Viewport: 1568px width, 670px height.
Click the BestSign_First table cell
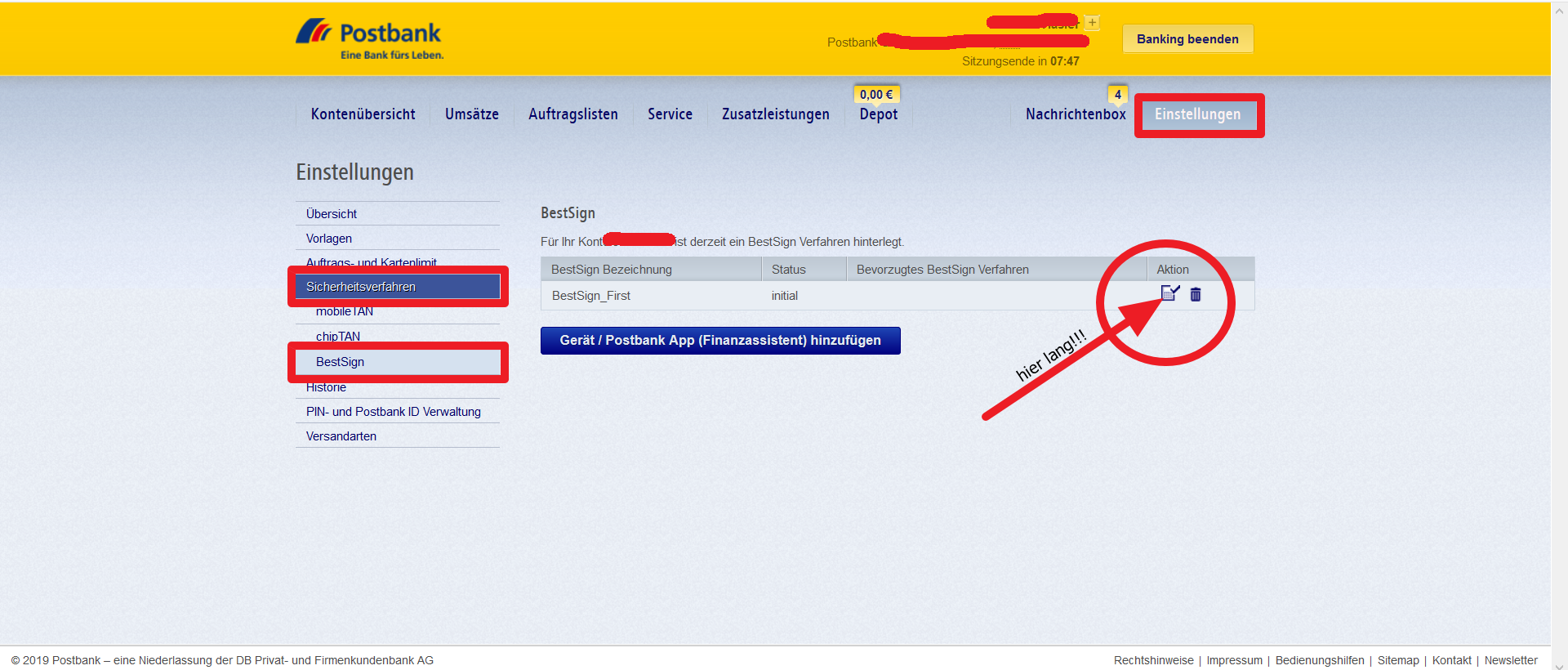click(651, 296)
